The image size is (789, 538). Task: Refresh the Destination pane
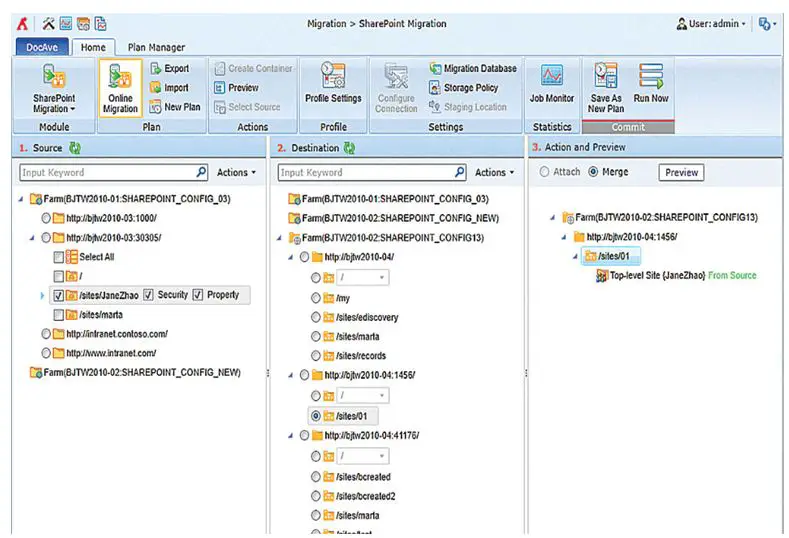tap(349, 148)
